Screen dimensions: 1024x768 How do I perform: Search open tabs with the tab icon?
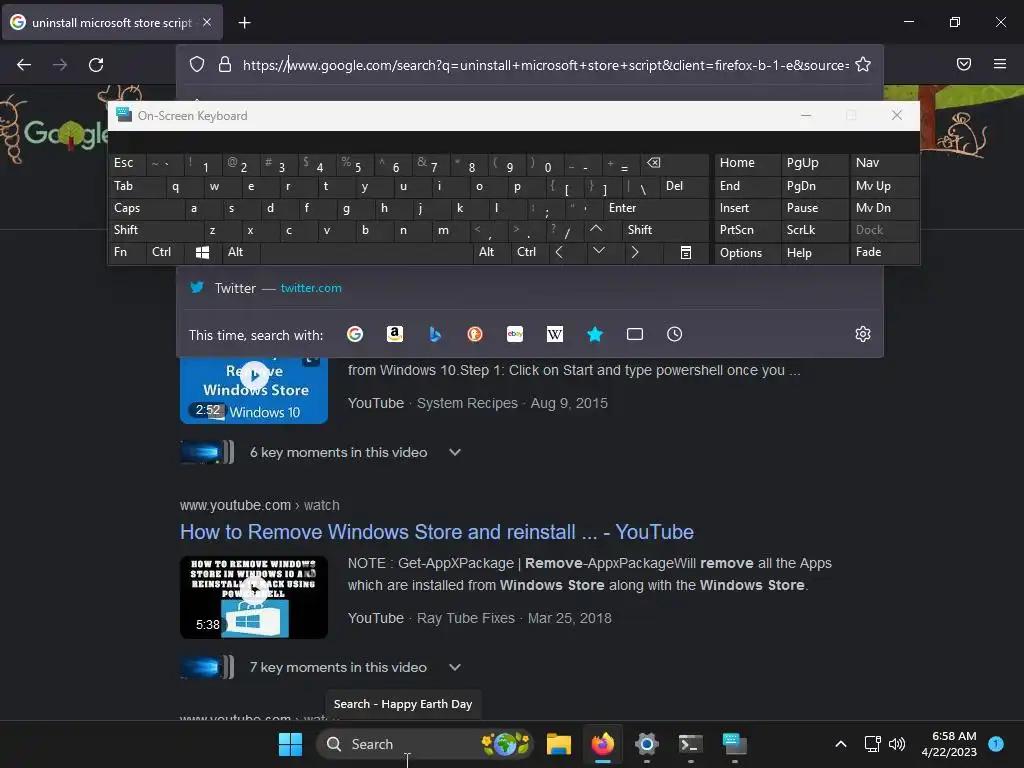(x=635, y=334)
